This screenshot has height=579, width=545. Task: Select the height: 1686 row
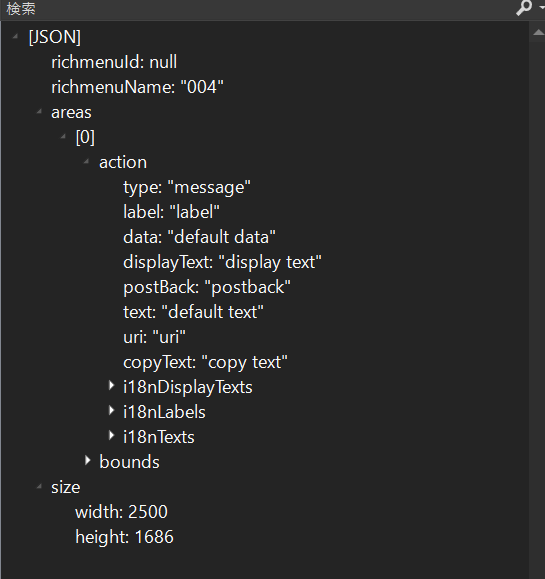pos(124,537)
